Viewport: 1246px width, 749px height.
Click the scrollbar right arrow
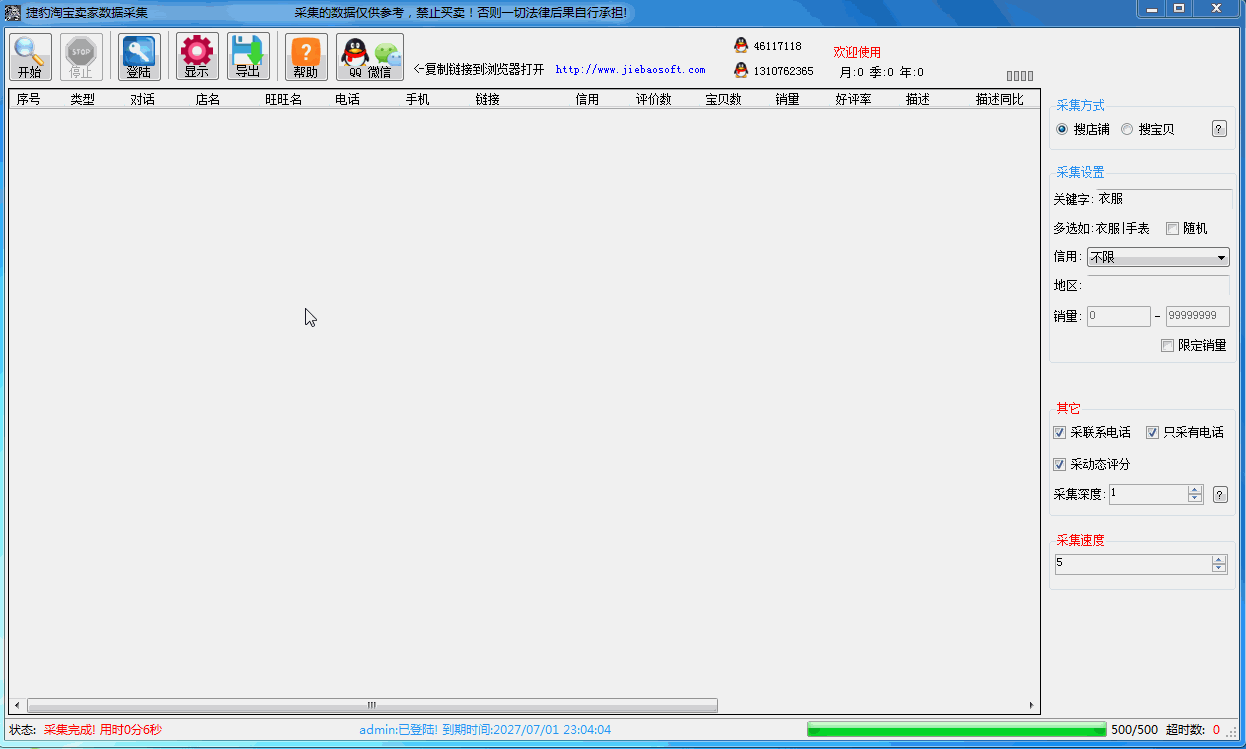click(1032, 705)
